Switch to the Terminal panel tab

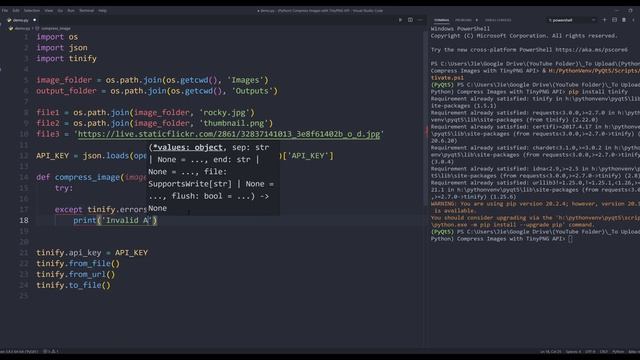pos(441,20)
